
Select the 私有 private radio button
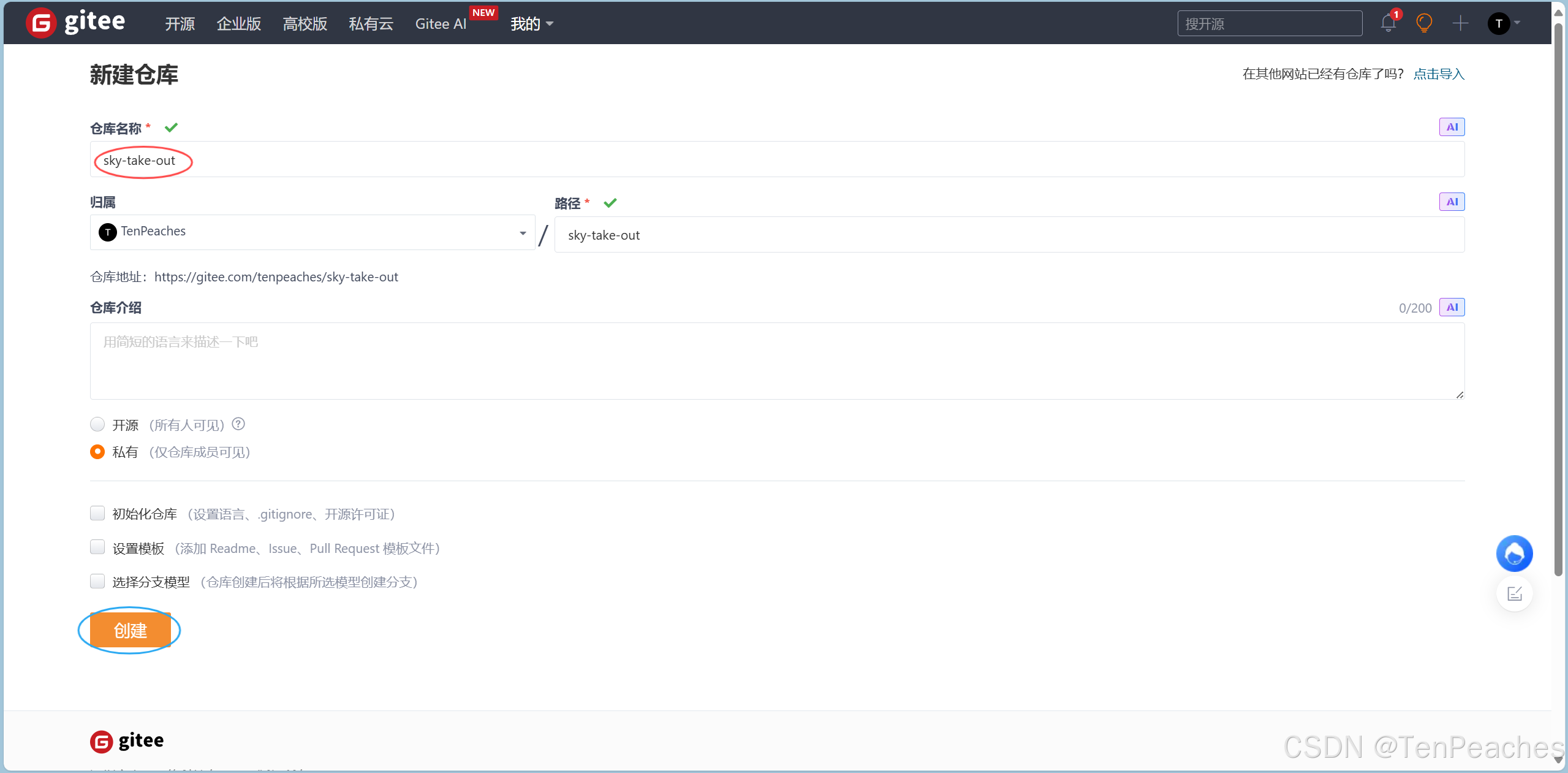coord(97,452)
